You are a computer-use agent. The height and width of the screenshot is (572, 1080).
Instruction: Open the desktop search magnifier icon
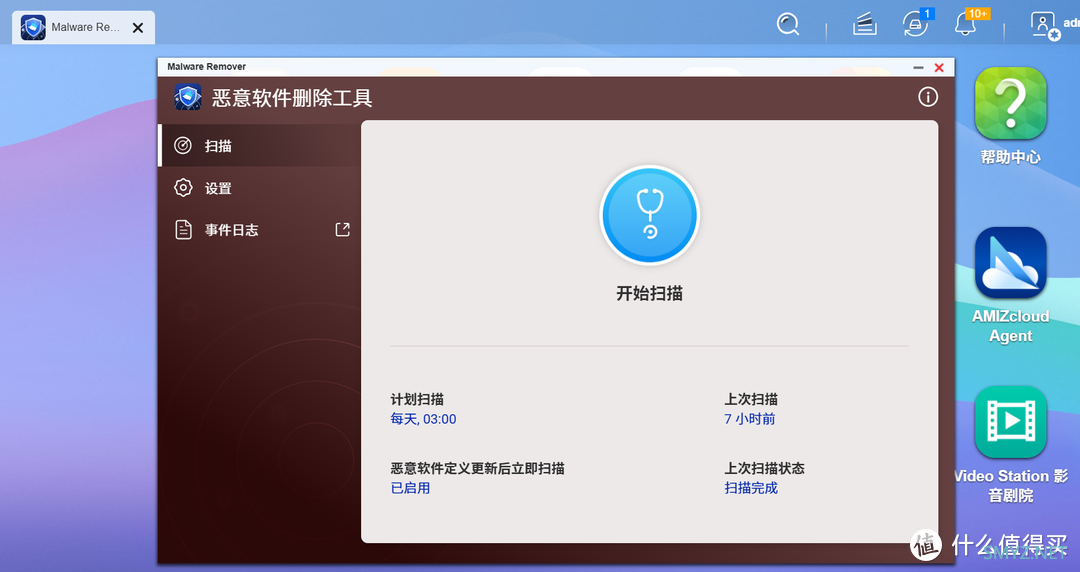click(x=788, y=25)
